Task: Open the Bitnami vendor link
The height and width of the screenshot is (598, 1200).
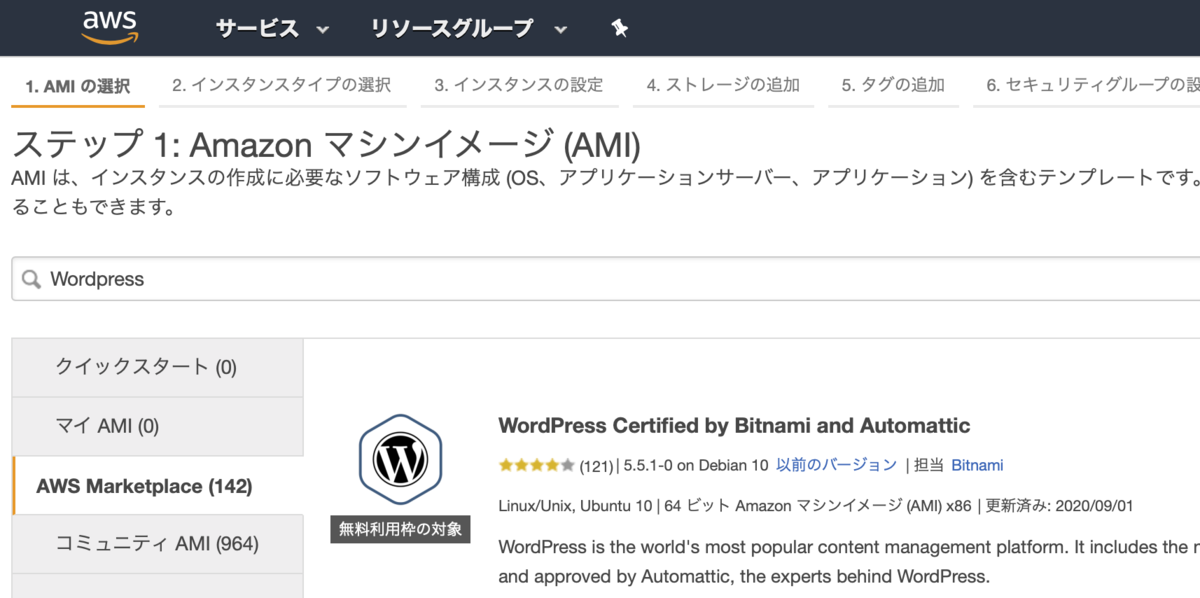Action: coord(977,465)
